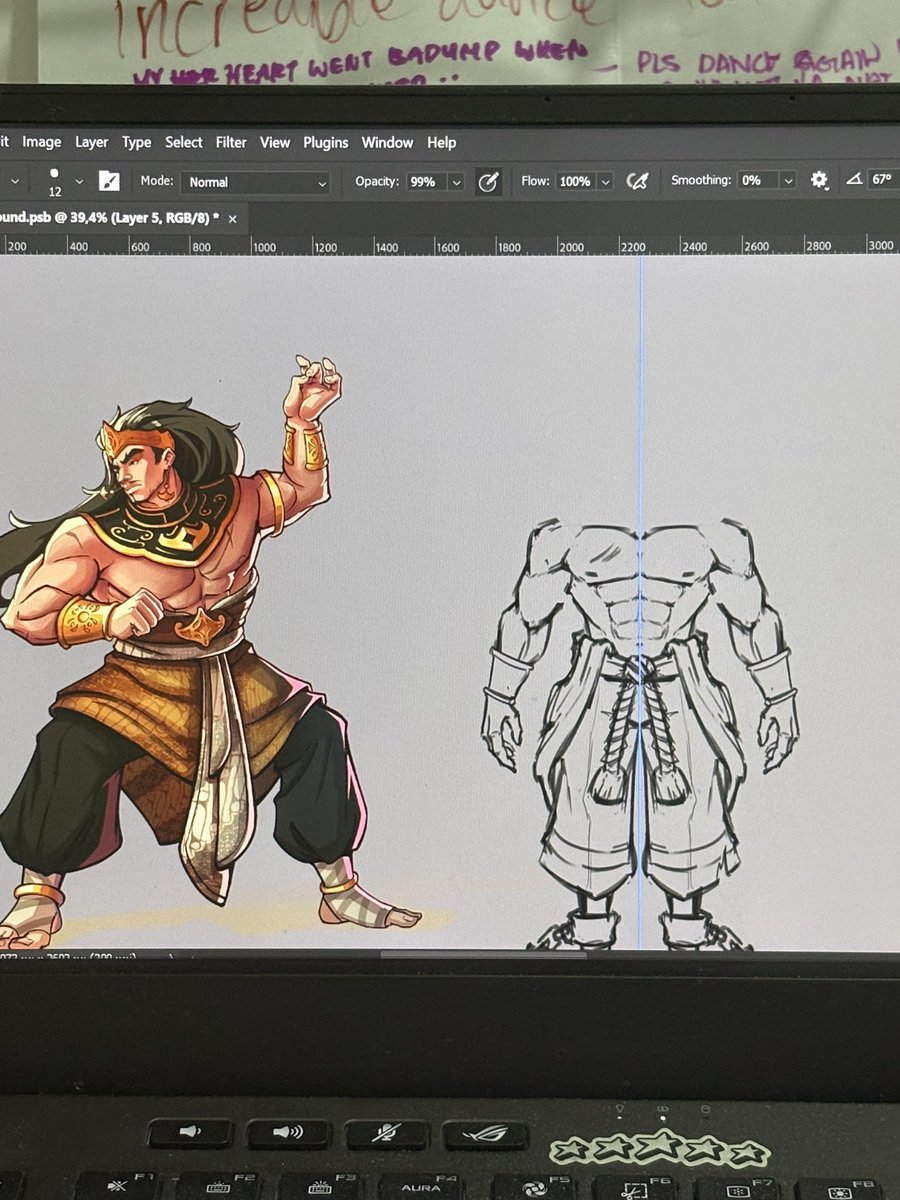This screenshot has width=900, height=1200.
Task: Open the Mode Normal blend dropdown
Action: pos(255,182)
